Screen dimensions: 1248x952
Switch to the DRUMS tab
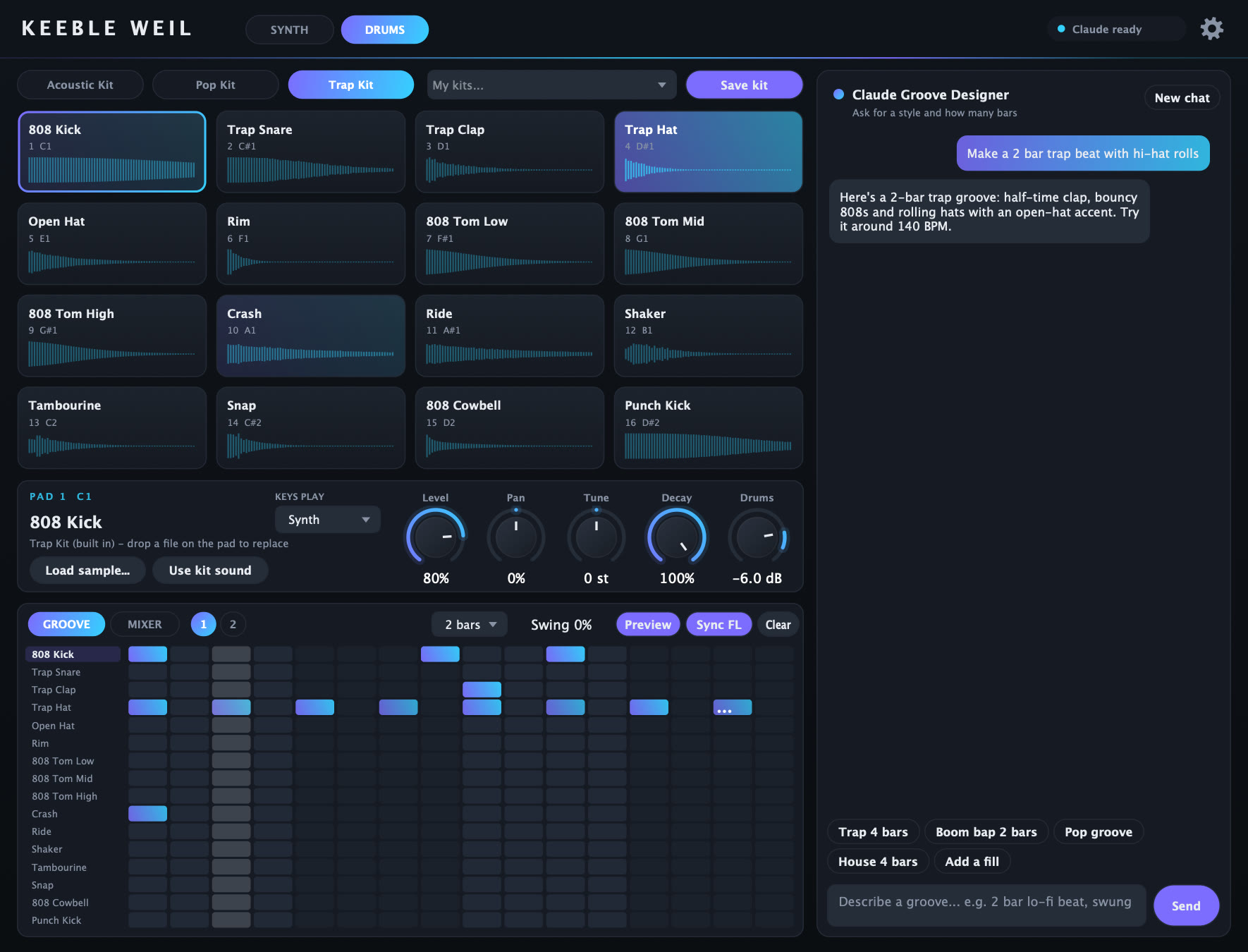[x=385, y=30]
